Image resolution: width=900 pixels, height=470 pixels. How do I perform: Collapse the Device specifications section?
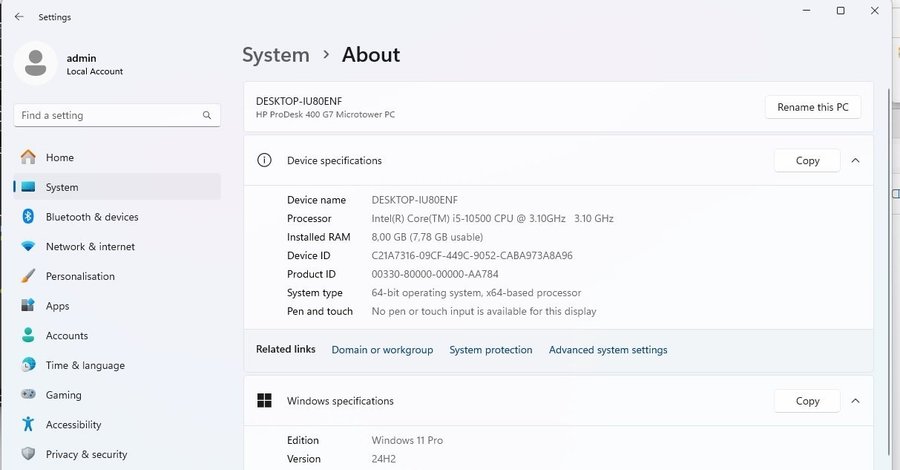[x=855, y=160]
